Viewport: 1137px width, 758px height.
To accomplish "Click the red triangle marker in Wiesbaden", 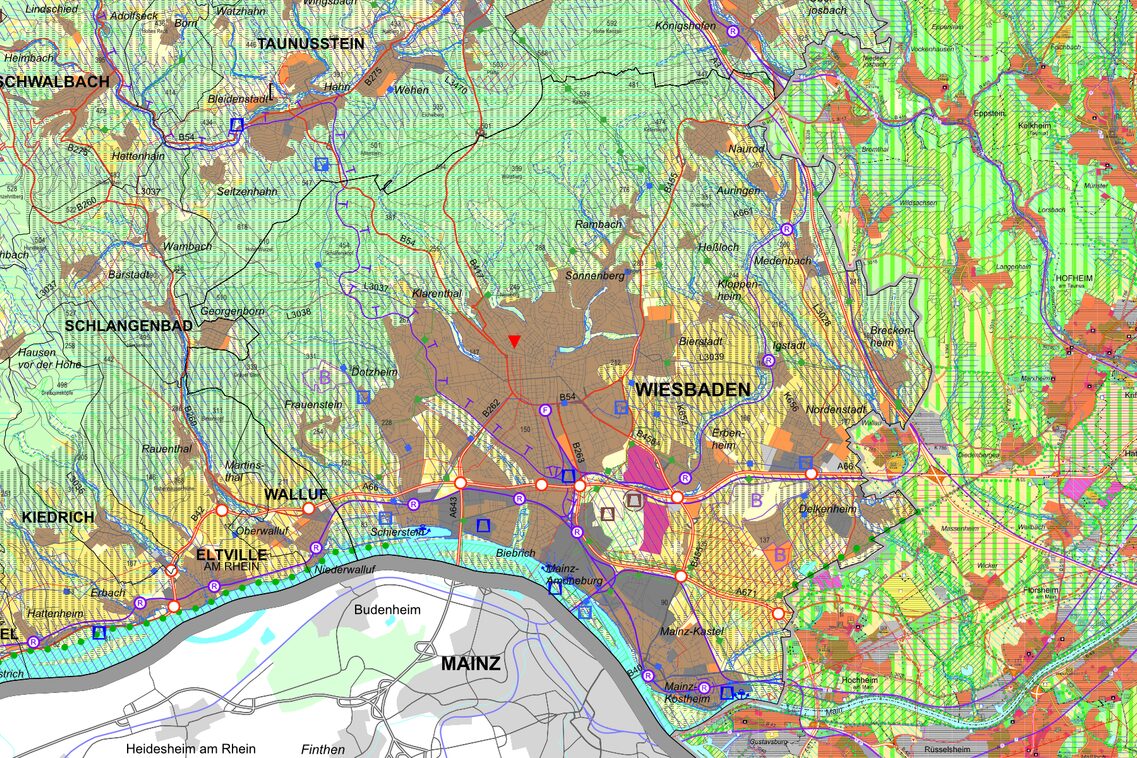I will pos(514,342).
